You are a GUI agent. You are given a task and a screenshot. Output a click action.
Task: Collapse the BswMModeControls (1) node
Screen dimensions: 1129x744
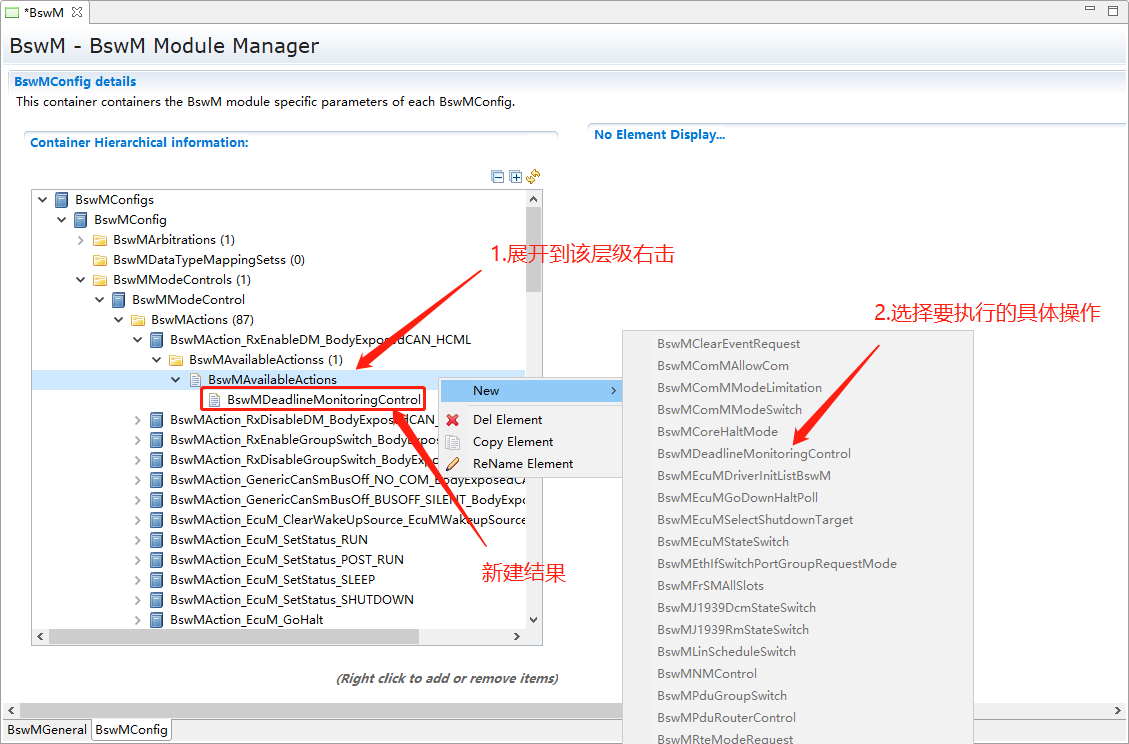(x=81, y=280)
